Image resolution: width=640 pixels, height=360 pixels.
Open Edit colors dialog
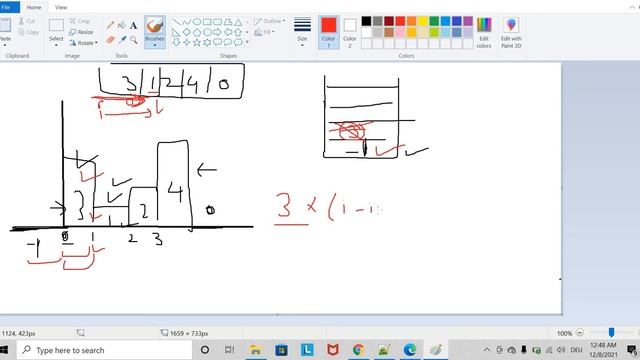click(x=484, y=33)
